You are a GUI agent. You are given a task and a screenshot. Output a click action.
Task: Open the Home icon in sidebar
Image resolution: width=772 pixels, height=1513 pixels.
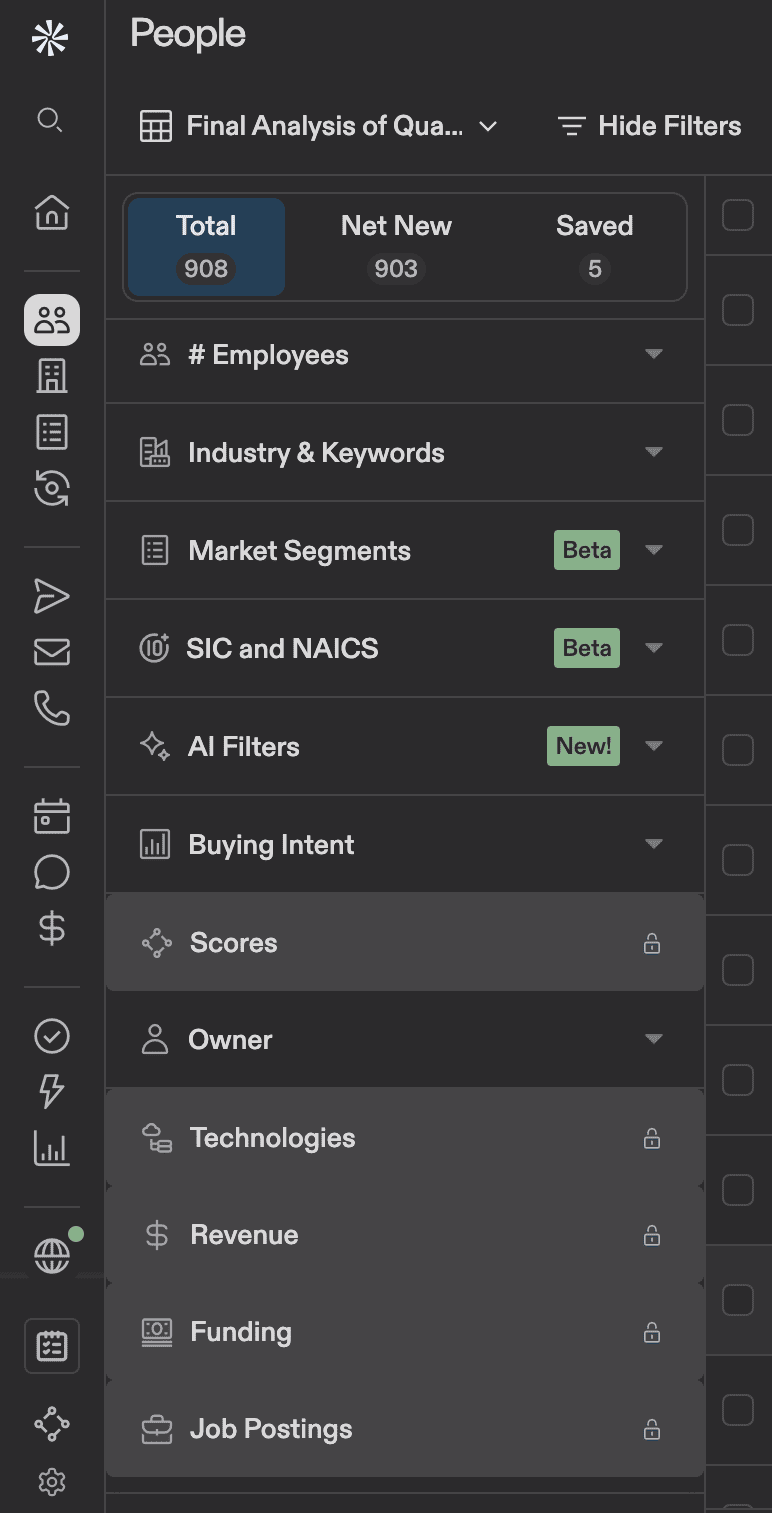(52, 212)
